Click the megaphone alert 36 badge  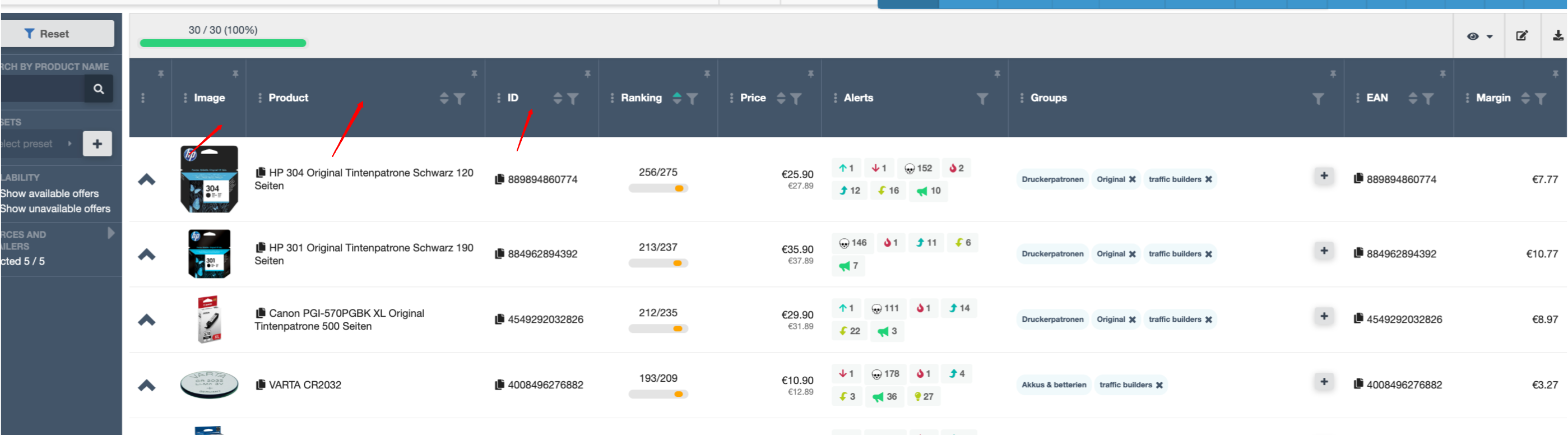pyautogui.click(x=884, y=397)
